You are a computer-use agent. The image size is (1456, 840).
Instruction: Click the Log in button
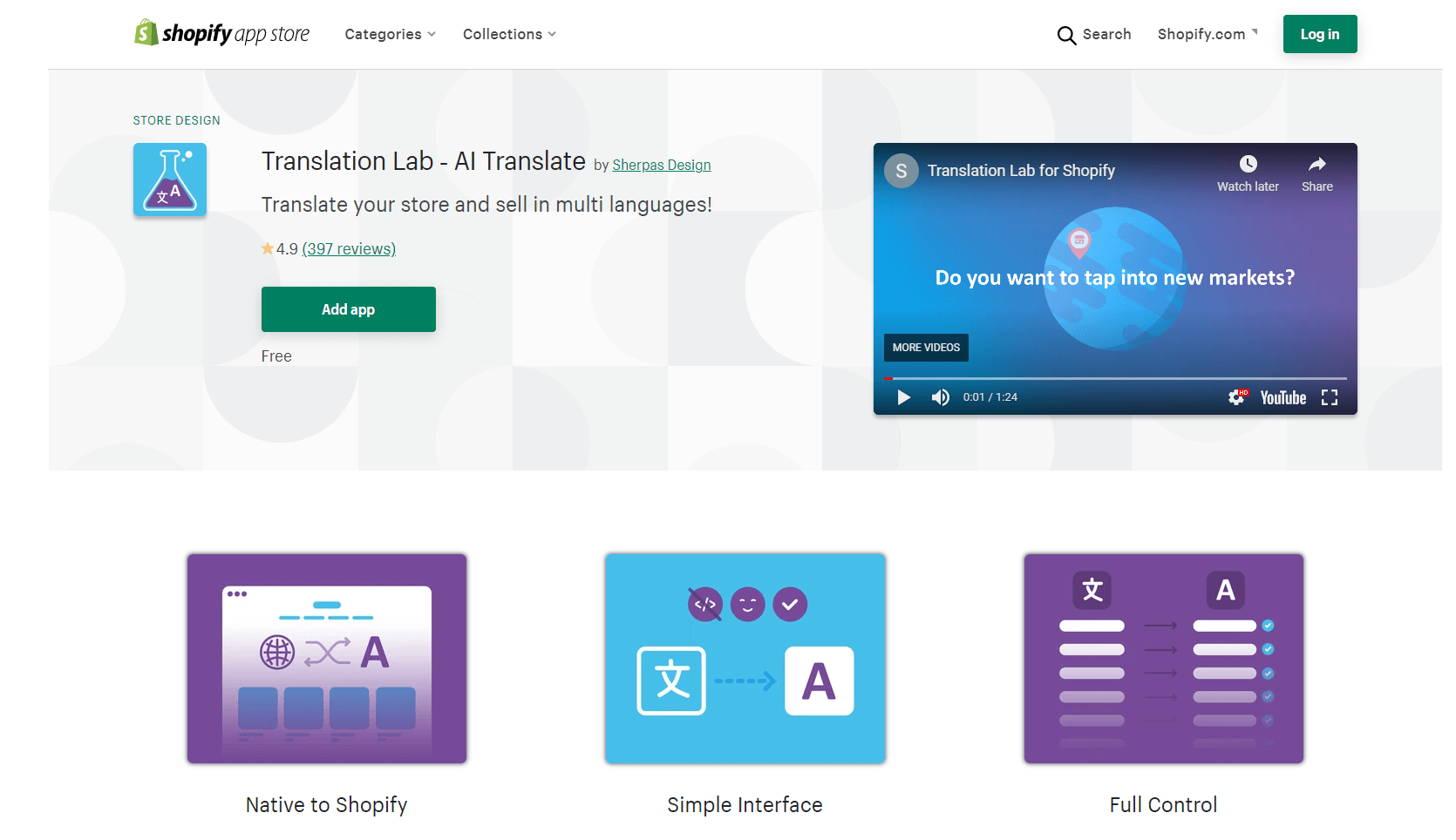tap(1320, 34)
